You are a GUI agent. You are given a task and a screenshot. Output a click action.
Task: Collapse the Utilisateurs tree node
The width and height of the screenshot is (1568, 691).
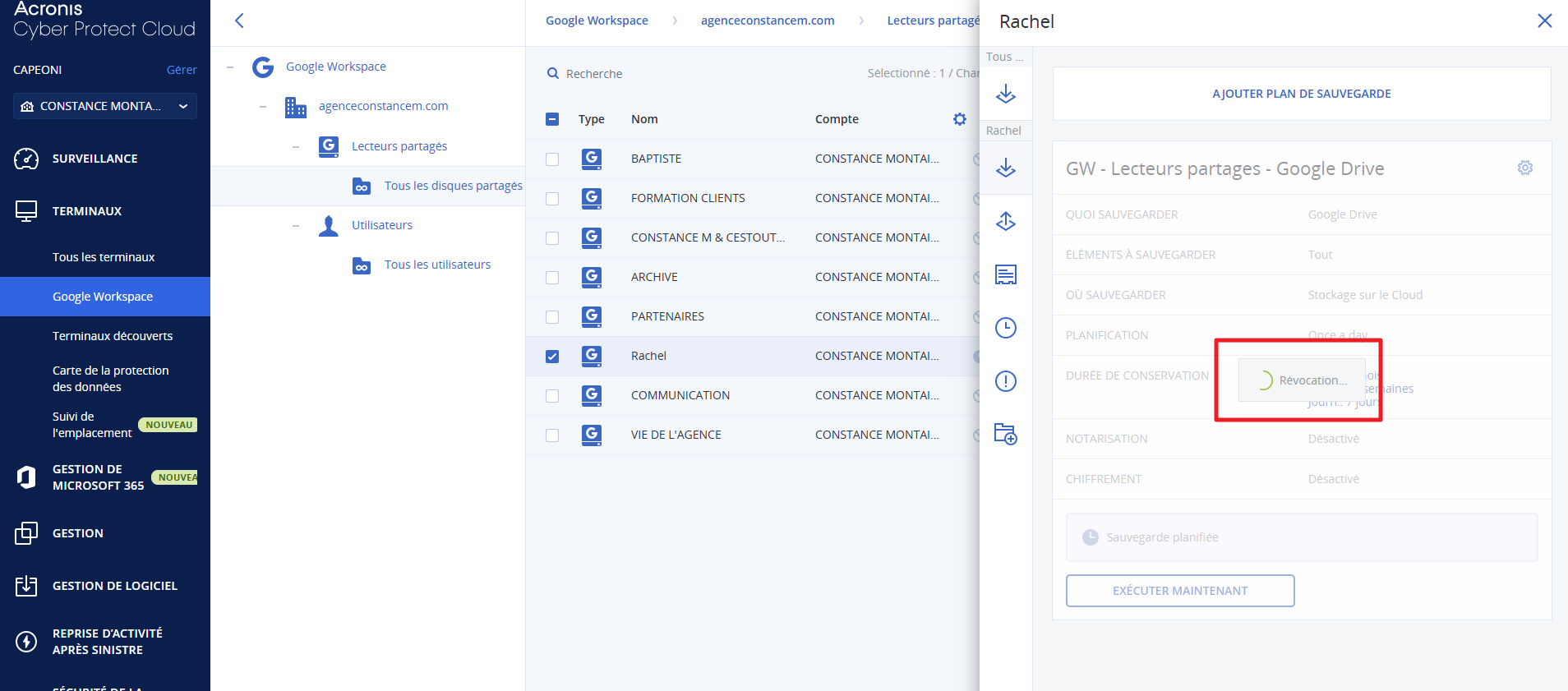pos(296,226)
